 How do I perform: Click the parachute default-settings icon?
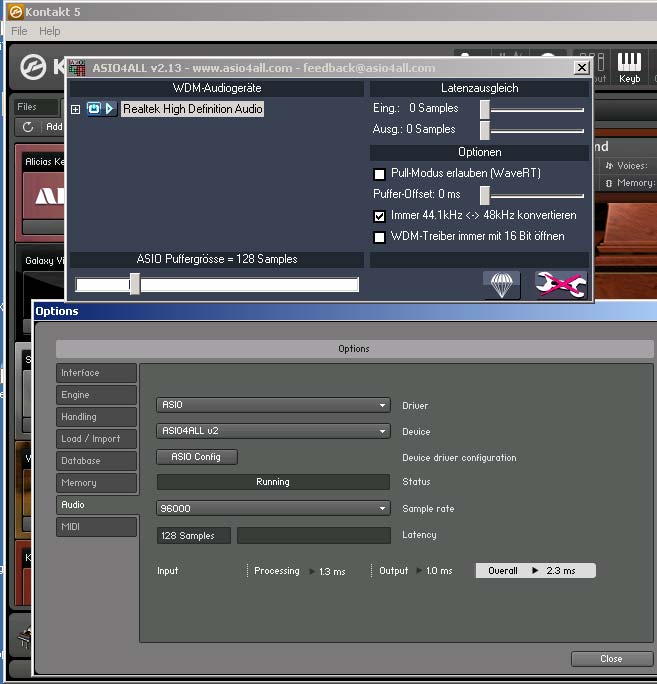(x=502, y=285)
